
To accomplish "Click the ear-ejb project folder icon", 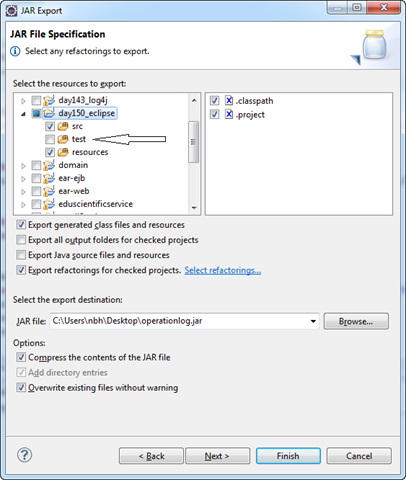I will (x=49, y=178).
